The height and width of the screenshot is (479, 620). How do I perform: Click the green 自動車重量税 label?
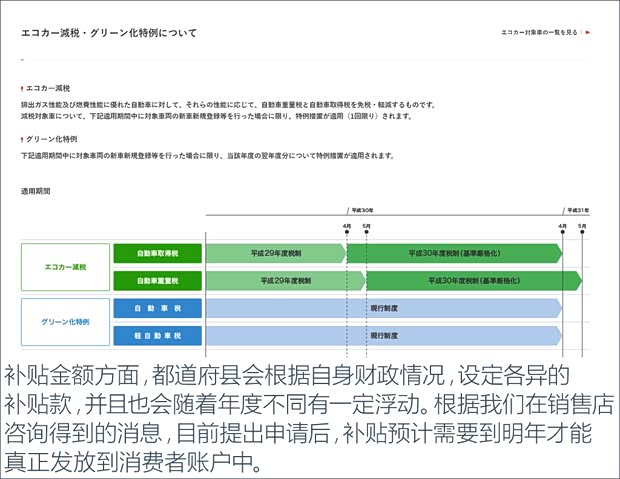157,281
